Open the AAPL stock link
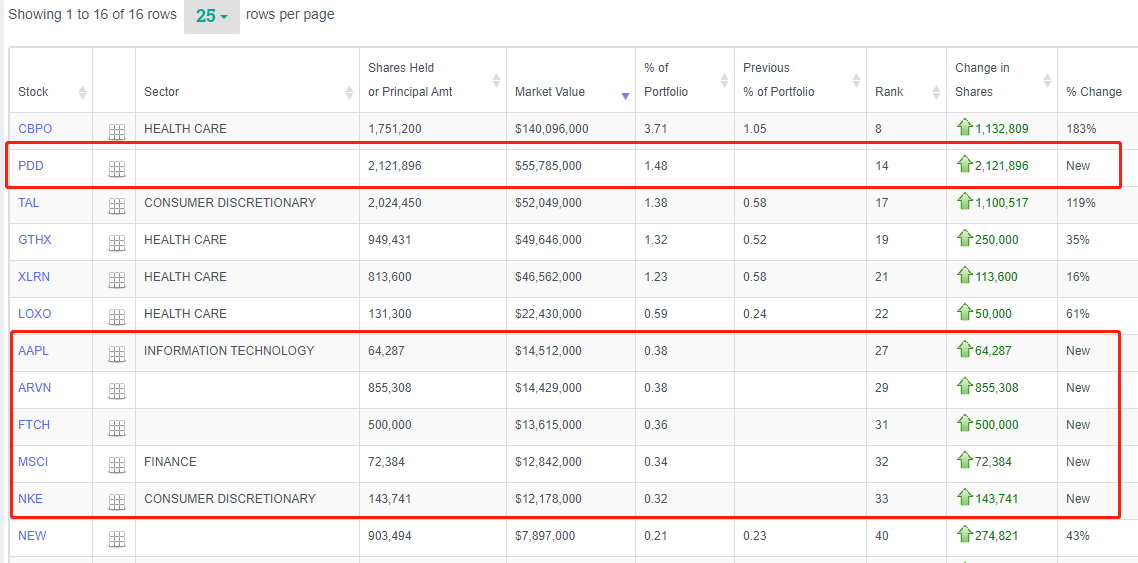This screenshot has height=563, width=1138. click(33, 351)
